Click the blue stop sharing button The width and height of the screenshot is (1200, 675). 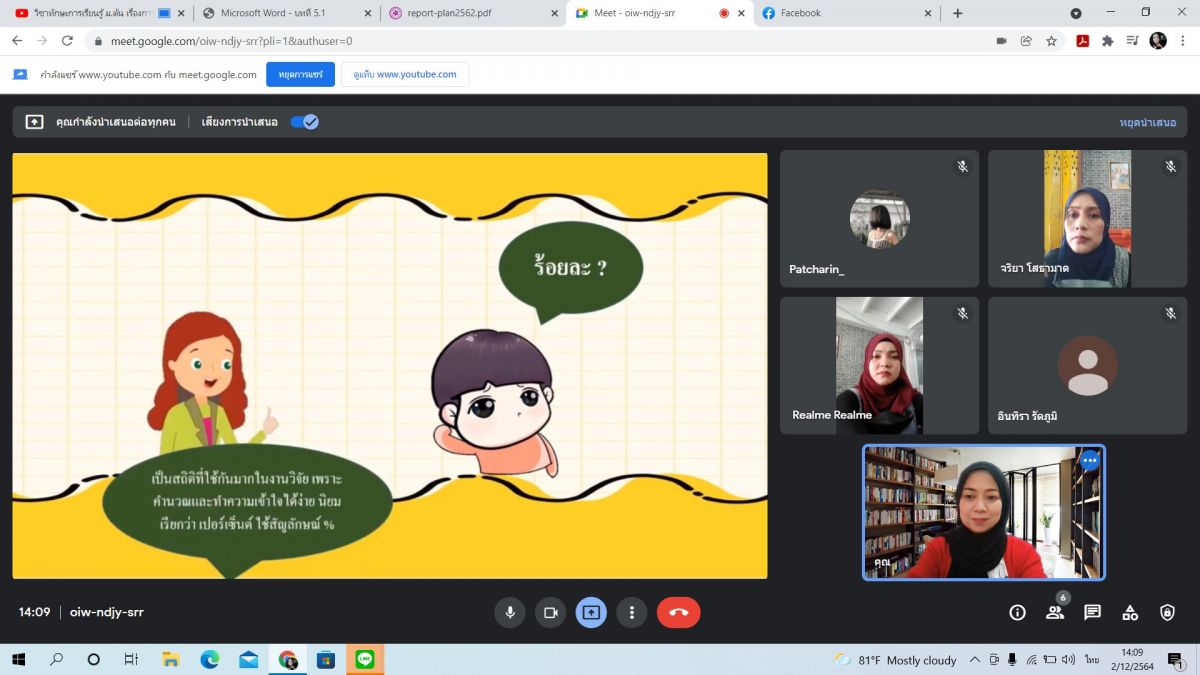(x=300, y=74)
